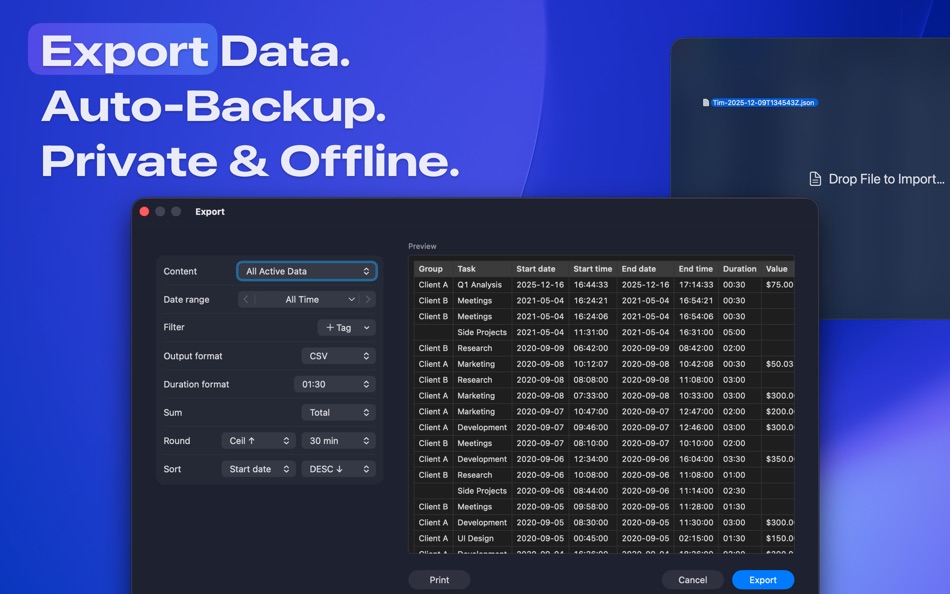Change the Output format from CSV

coord(338,355)
